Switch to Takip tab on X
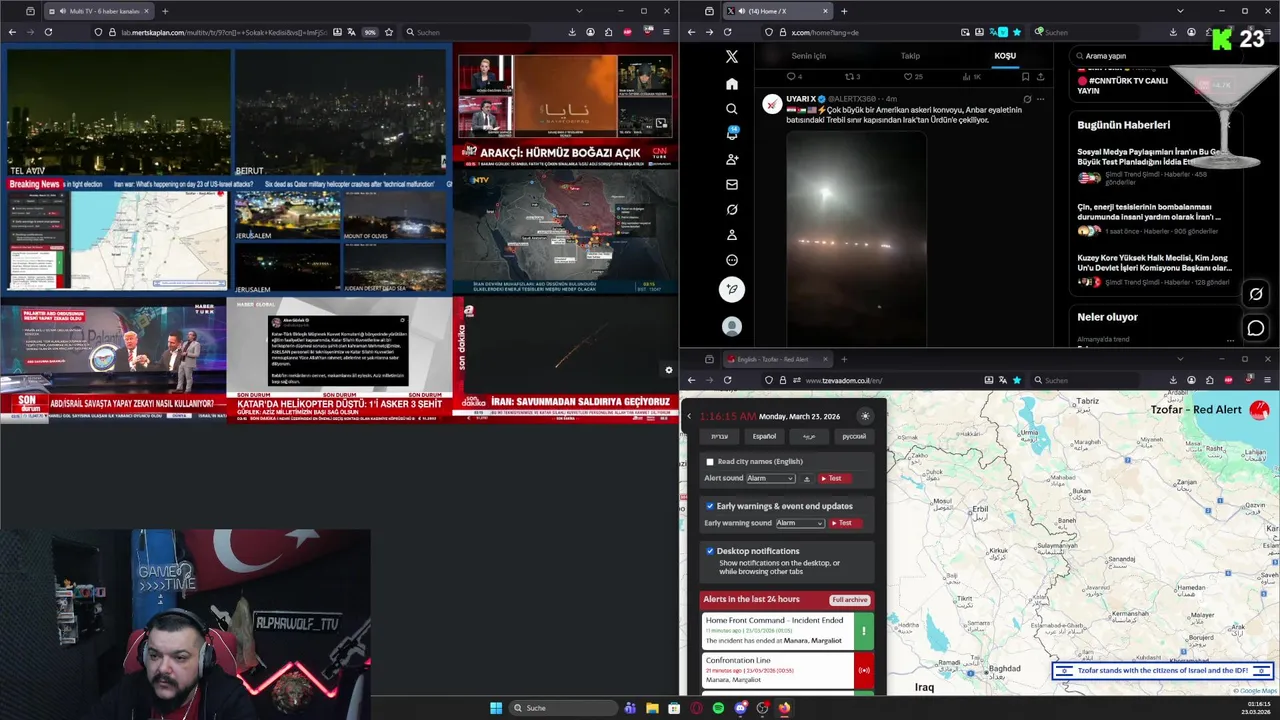The height and width of the screenshot is (720, 1280). [x=910, y=56]
